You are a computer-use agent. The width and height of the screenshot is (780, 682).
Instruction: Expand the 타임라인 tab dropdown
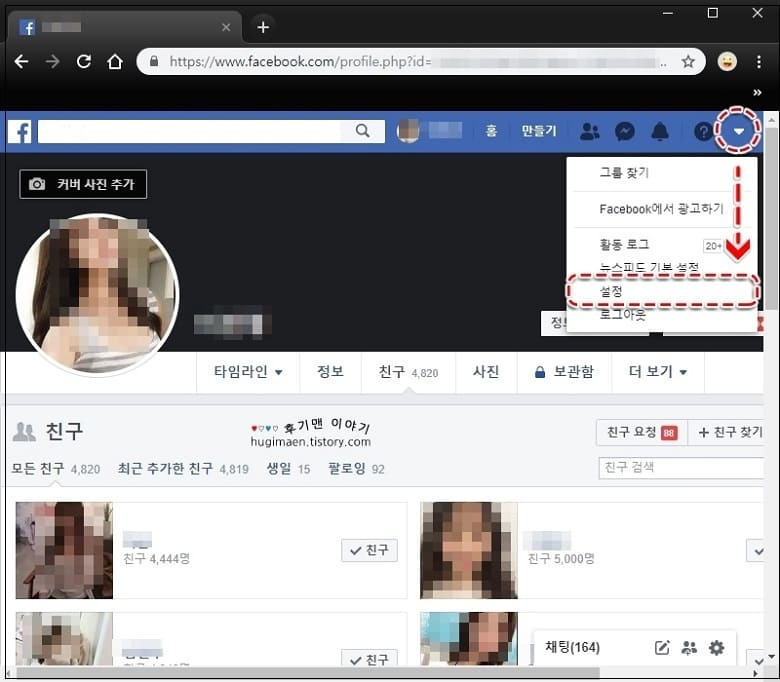tap(248, 372)
